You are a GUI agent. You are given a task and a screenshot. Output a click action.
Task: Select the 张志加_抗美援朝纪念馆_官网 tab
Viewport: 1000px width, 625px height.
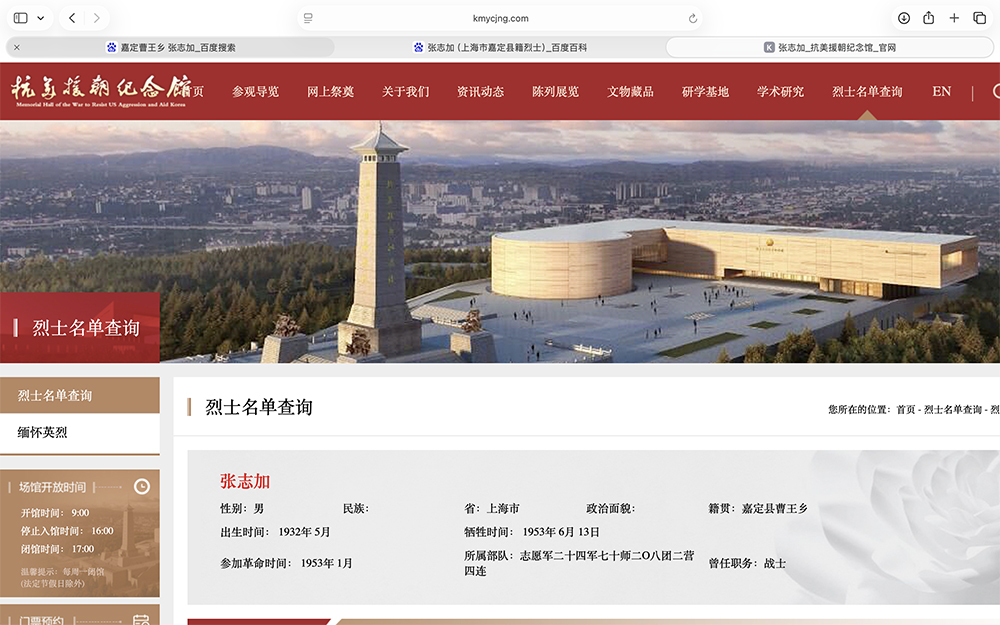tap(830, 47)
